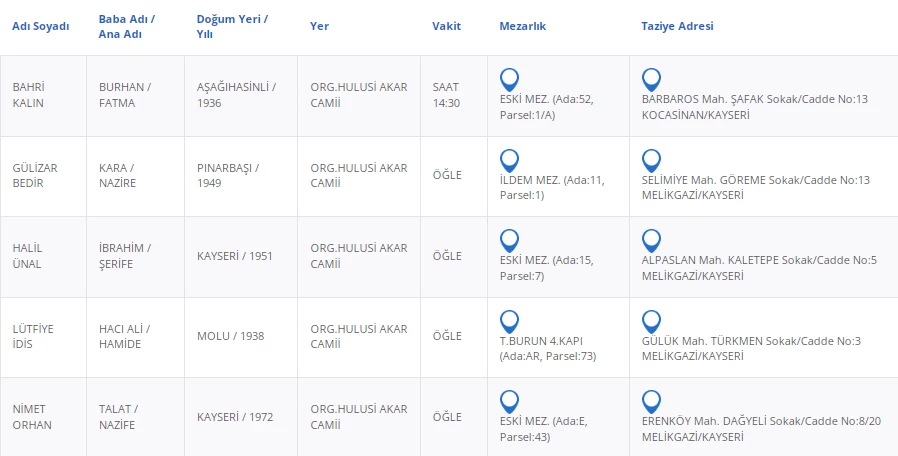The width and height of the screenshot is (898, 456).
Task: Click the Vakit column header
Action: coord(446,26)
